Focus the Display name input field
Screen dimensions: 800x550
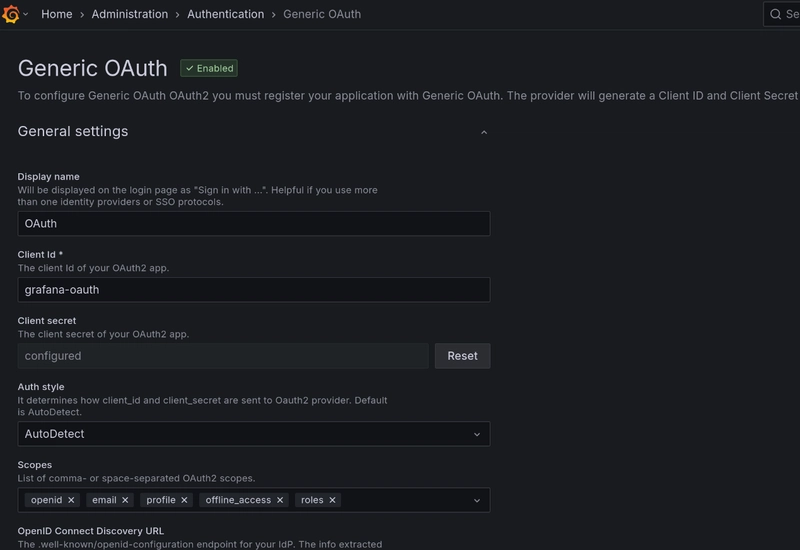254,223
